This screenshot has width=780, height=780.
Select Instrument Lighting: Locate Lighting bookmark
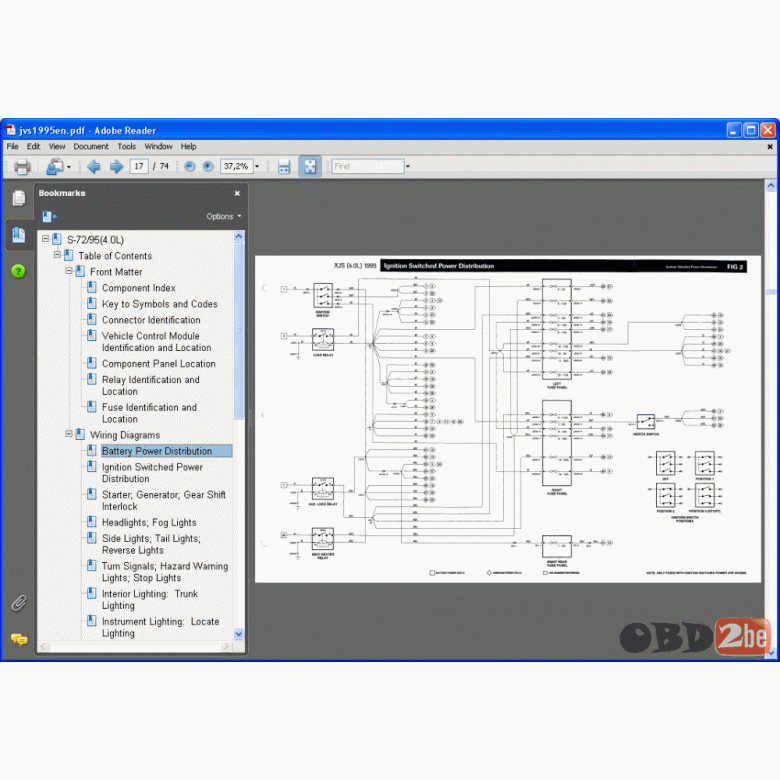(x=160, y=627)
